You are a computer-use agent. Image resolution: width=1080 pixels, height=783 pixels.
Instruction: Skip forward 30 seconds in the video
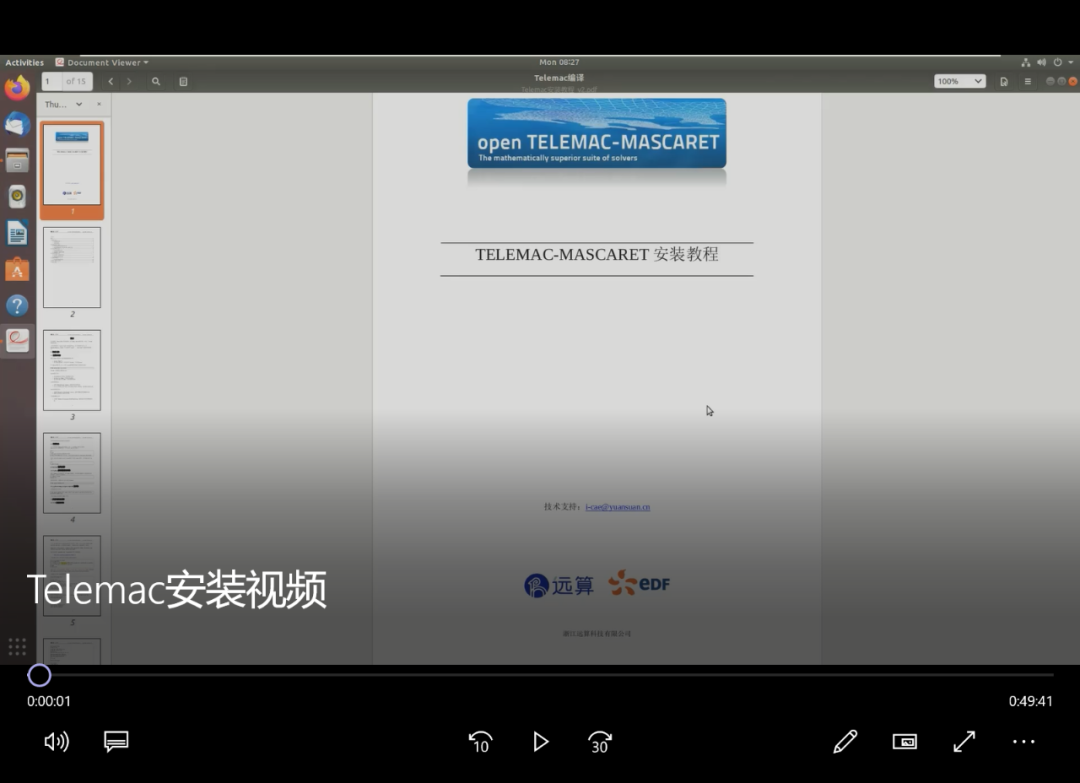pos(599,742)
